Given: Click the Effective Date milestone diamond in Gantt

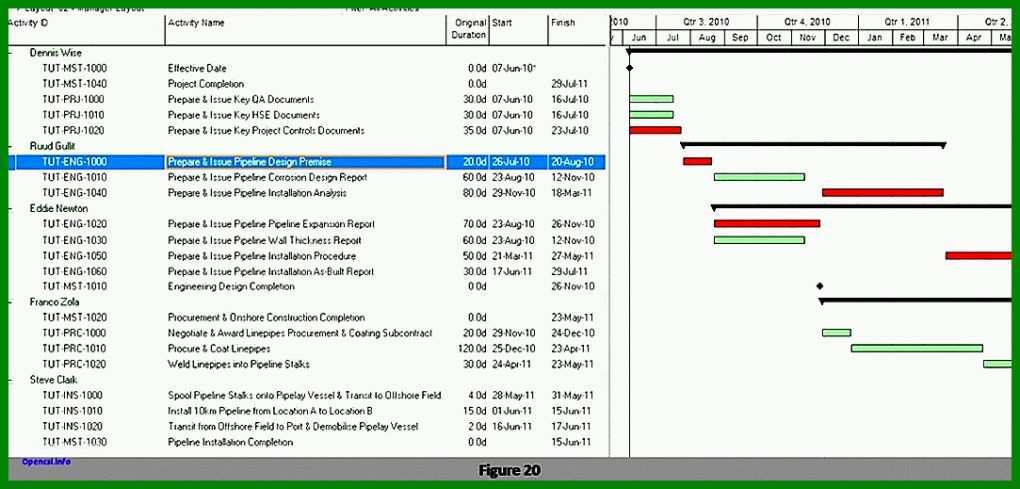Looking at the screenshot, I should pos(629,68).
